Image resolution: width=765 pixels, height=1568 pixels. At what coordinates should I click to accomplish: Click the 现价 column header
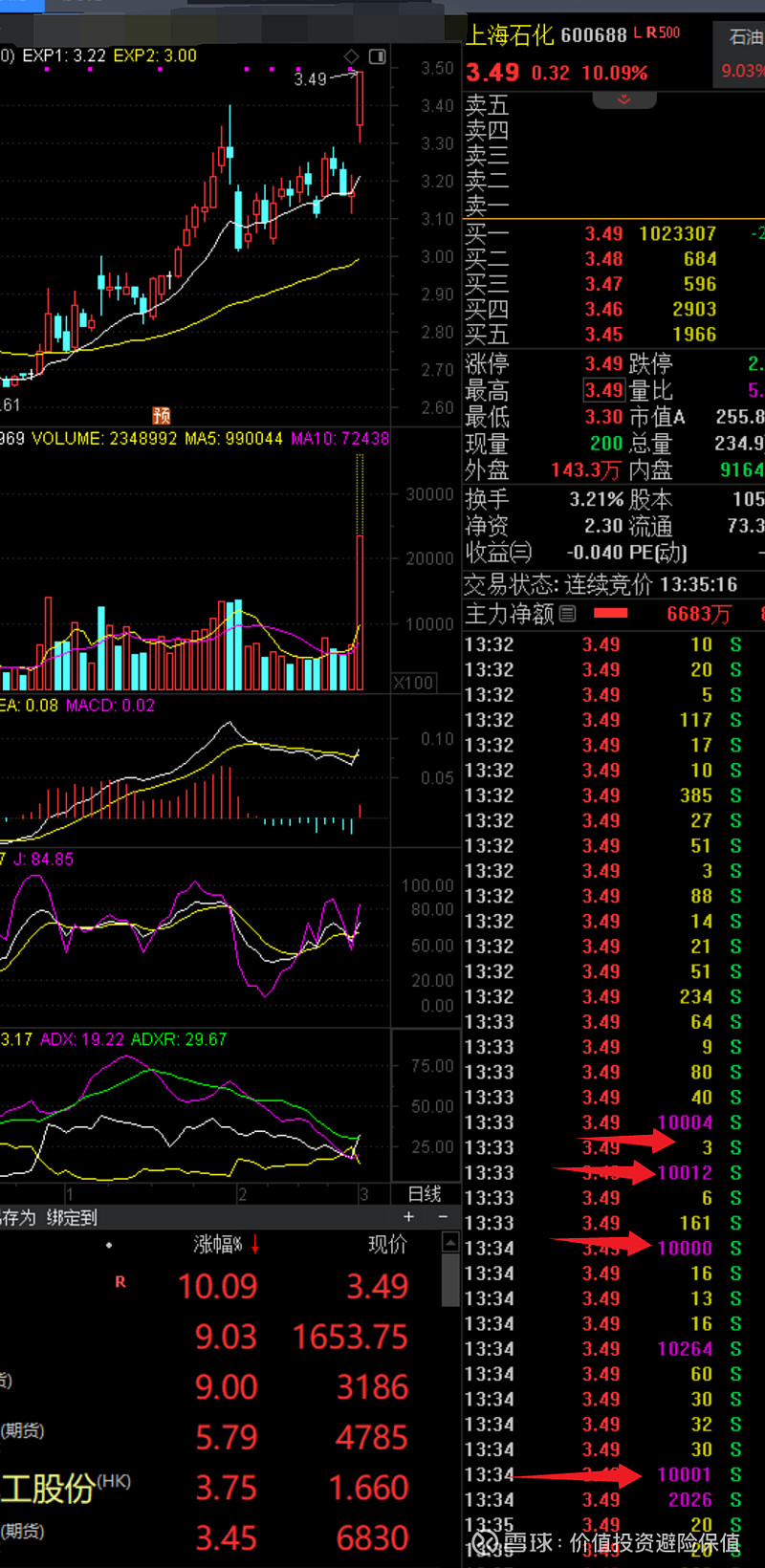387,1244
